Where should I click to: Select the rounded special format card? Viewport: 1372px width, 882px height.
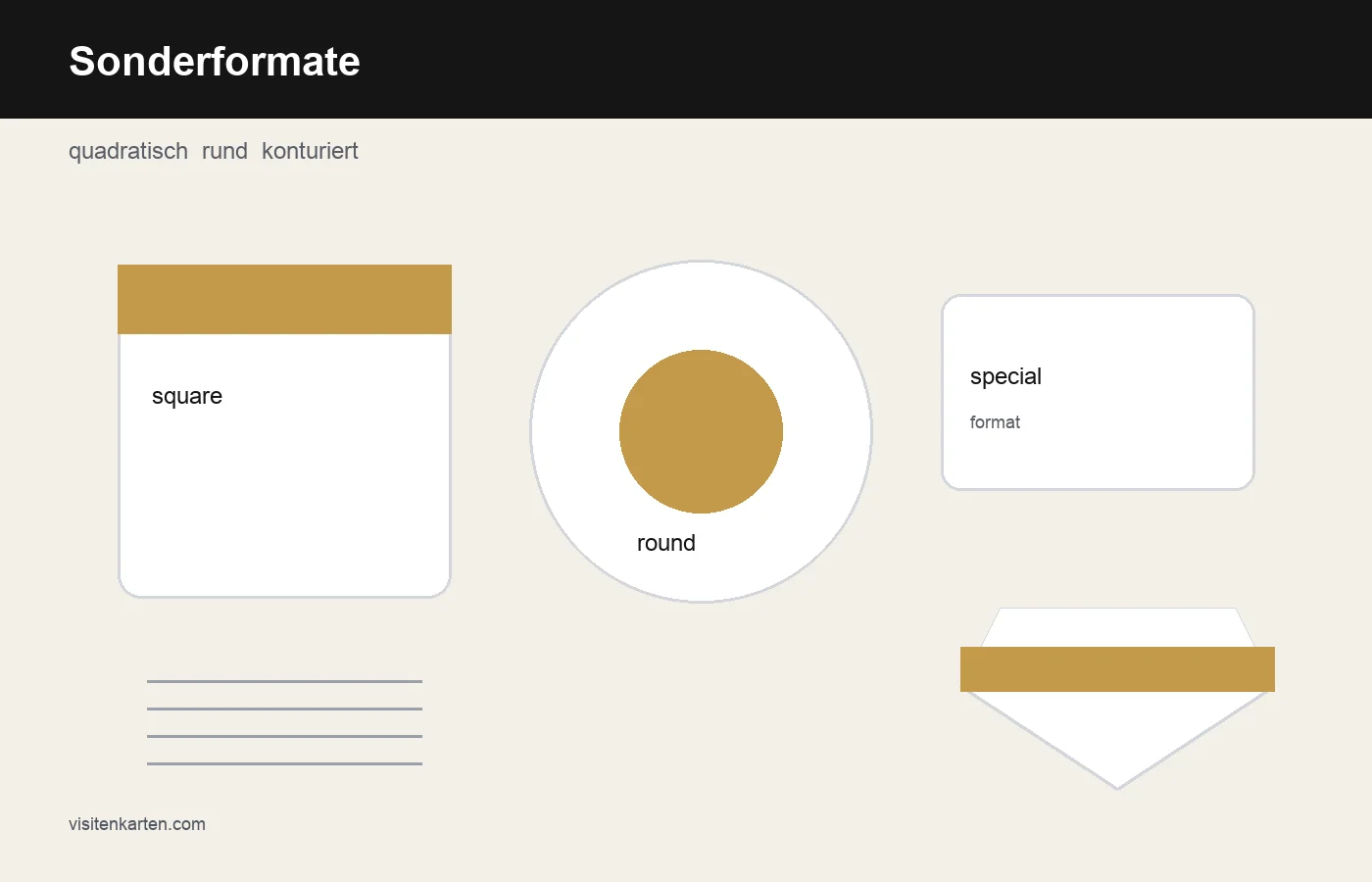click(x=1098, y=392)
